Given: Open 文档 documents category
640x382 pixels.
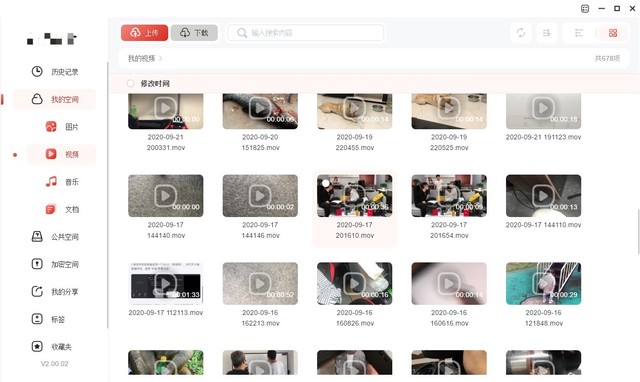Looking at the screenshot, I should coord(61,209).
